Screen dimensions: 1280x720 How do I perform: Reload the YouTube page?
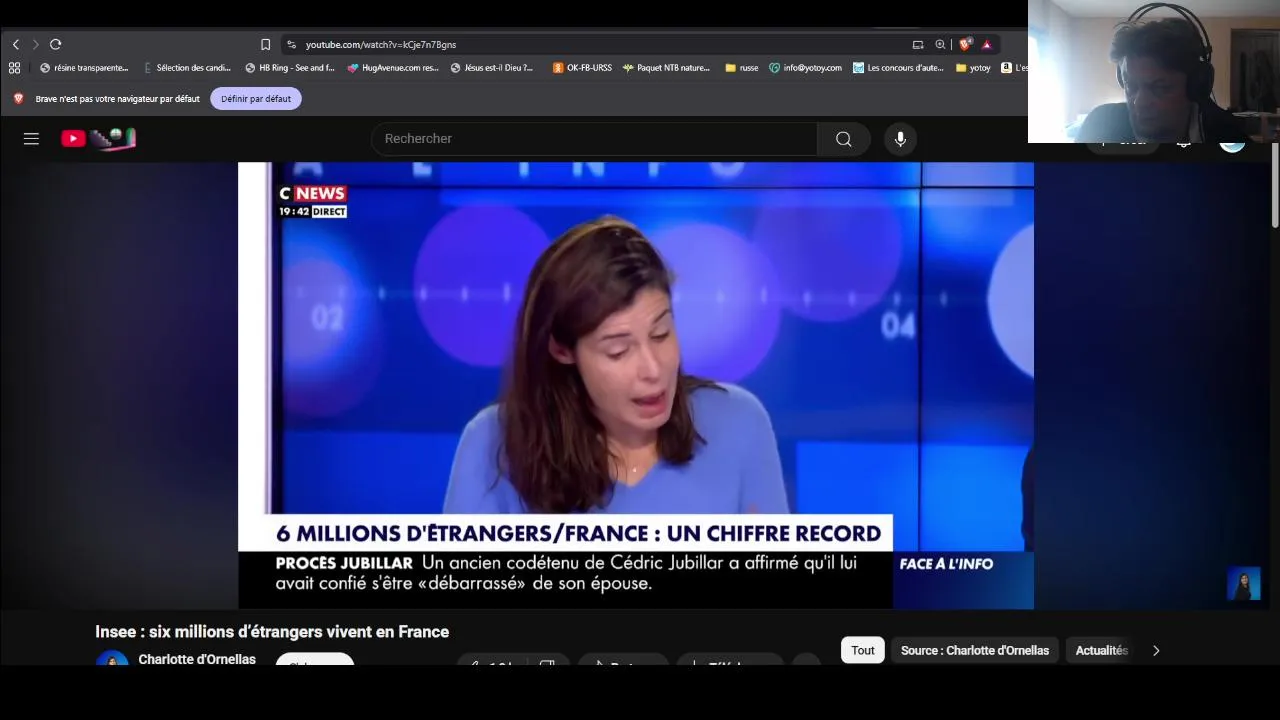point(56,44)
